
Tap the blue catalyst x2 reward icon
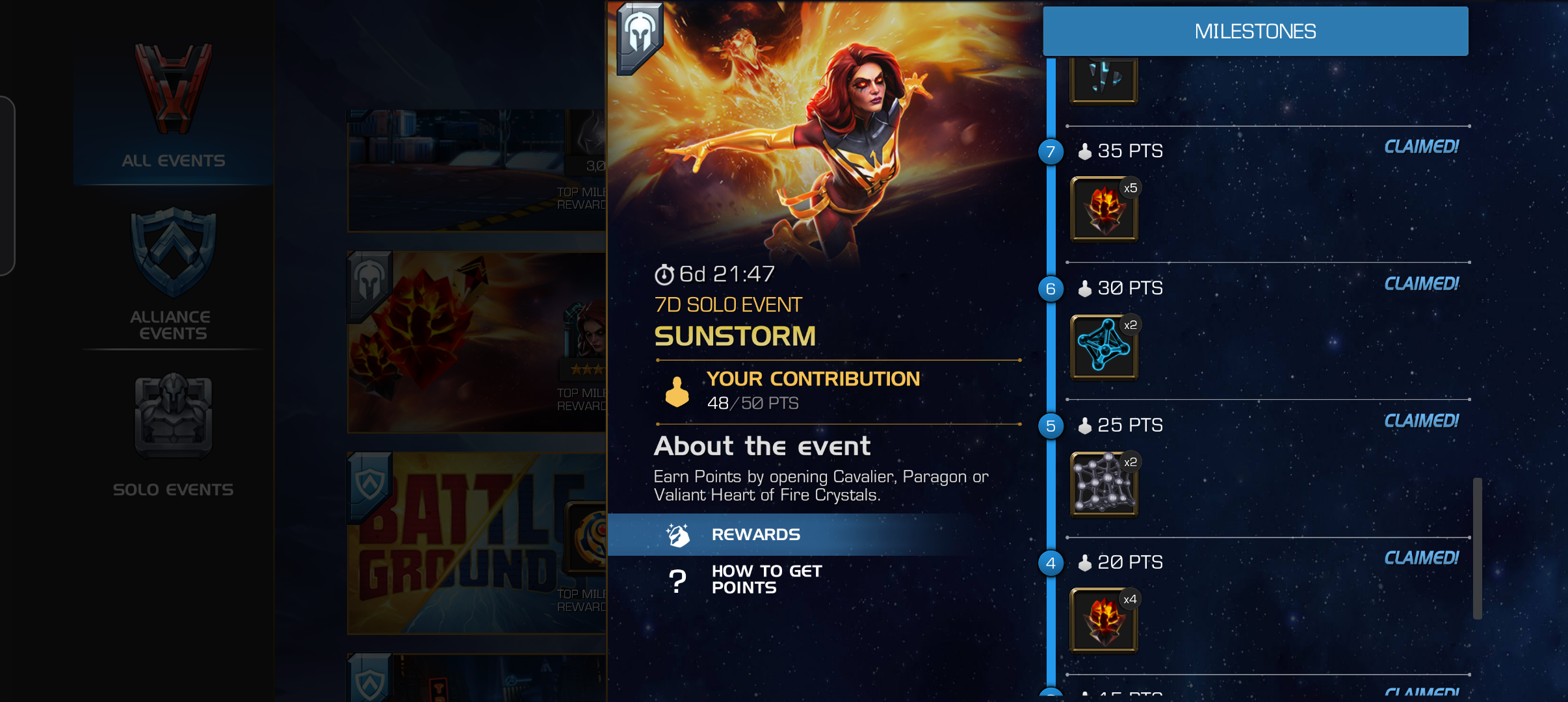pyautogui.click(x=1104, y=346)
